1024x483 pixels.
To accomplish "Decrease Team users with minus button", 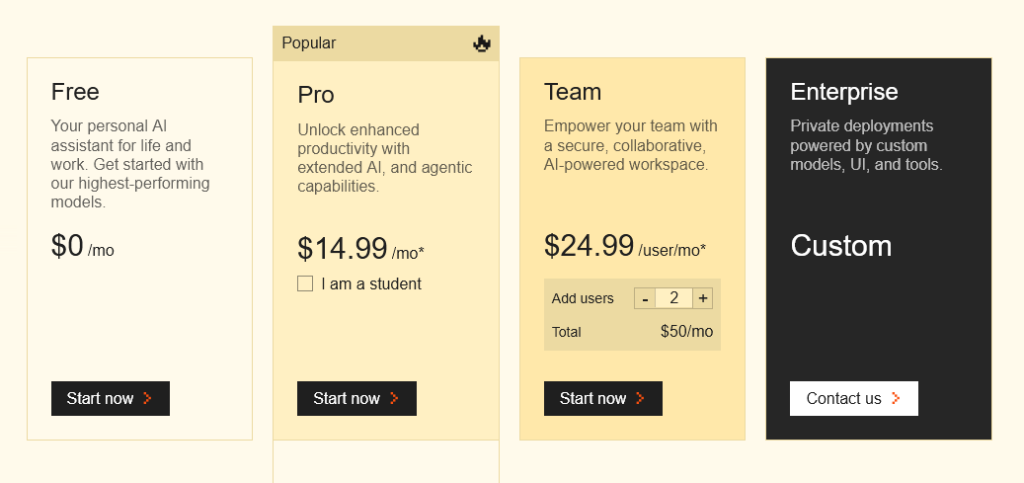I will point(645,299).
